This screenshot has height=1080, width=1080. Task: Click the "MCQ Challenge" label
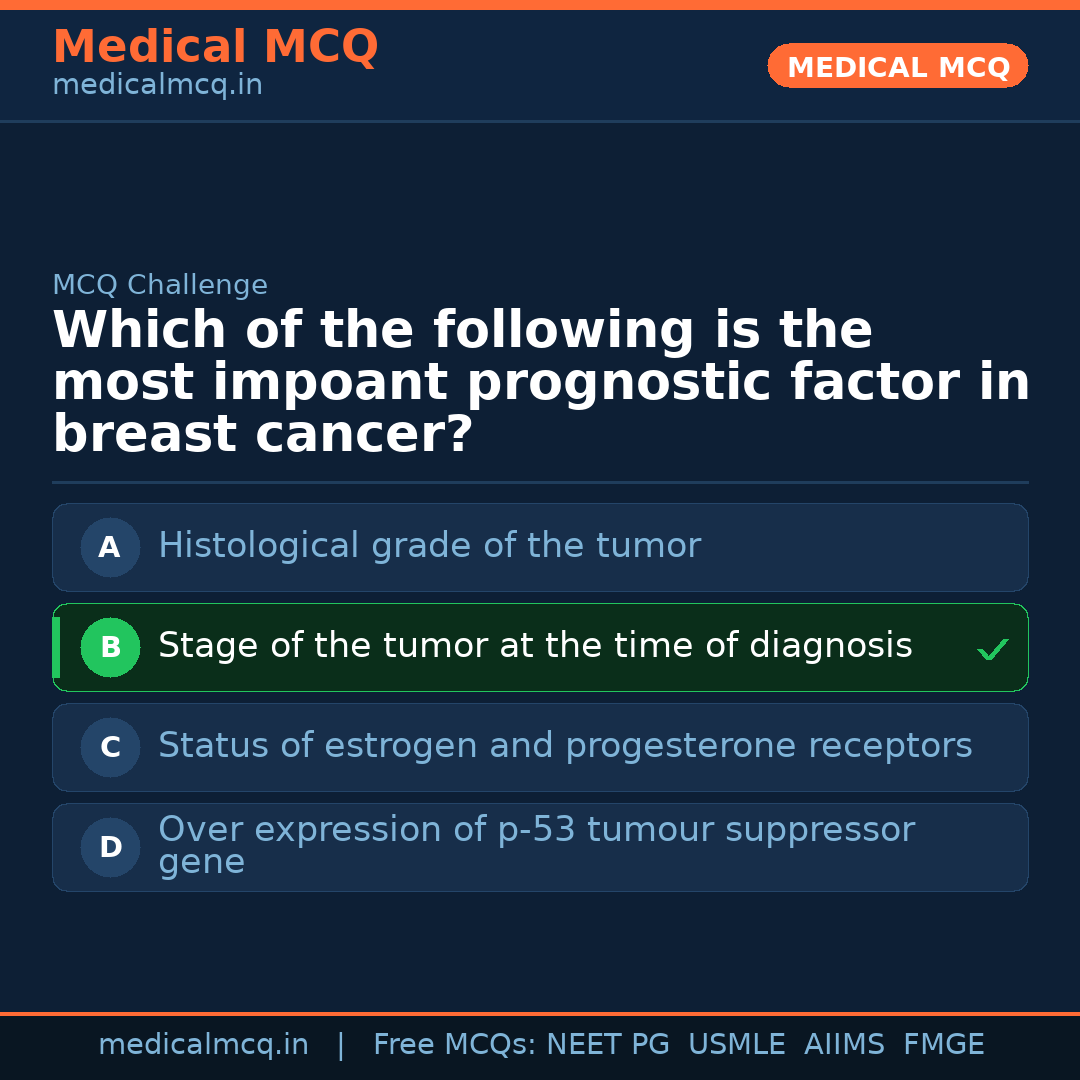[x=160, y=285]
